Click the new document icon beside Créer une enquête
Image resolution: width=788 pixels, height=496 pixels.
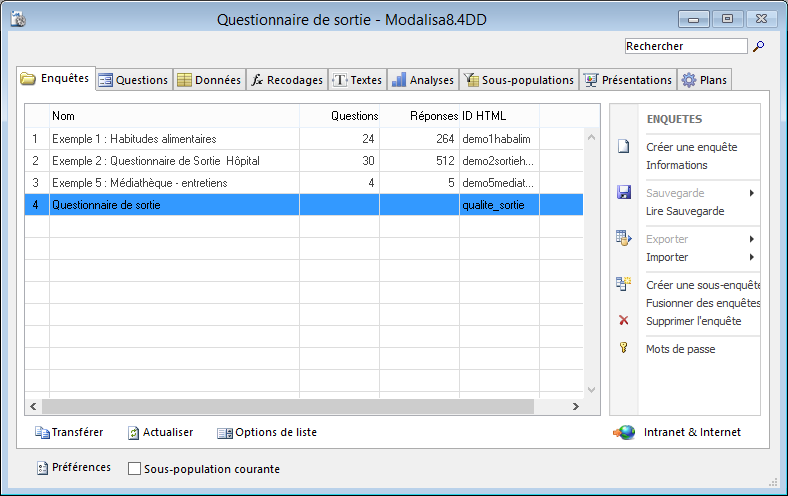click(624, 147)
